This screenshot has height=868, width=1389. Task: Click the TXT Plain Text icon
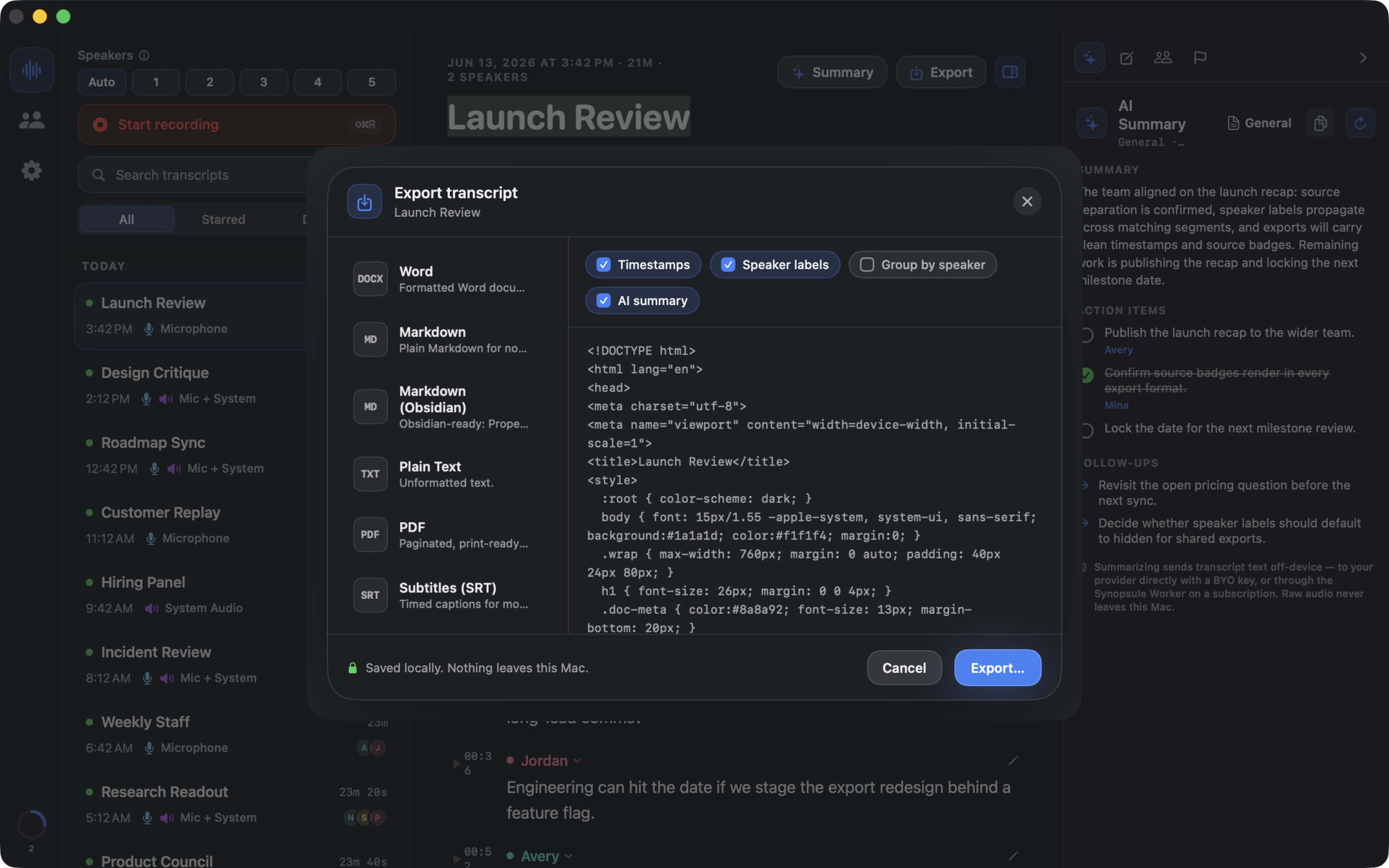click(x=370, y=474)
